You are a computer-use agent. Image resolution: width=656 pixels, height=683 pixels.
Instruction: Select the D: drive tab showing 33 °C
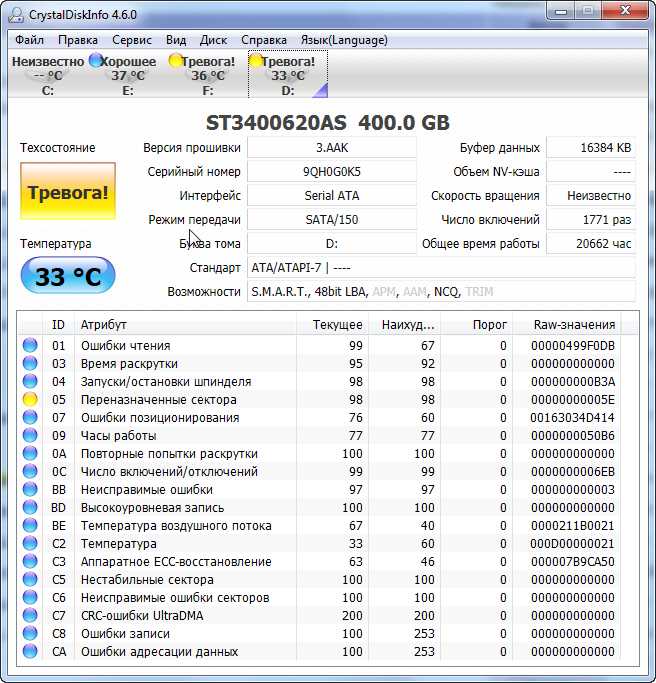(287, 76)
